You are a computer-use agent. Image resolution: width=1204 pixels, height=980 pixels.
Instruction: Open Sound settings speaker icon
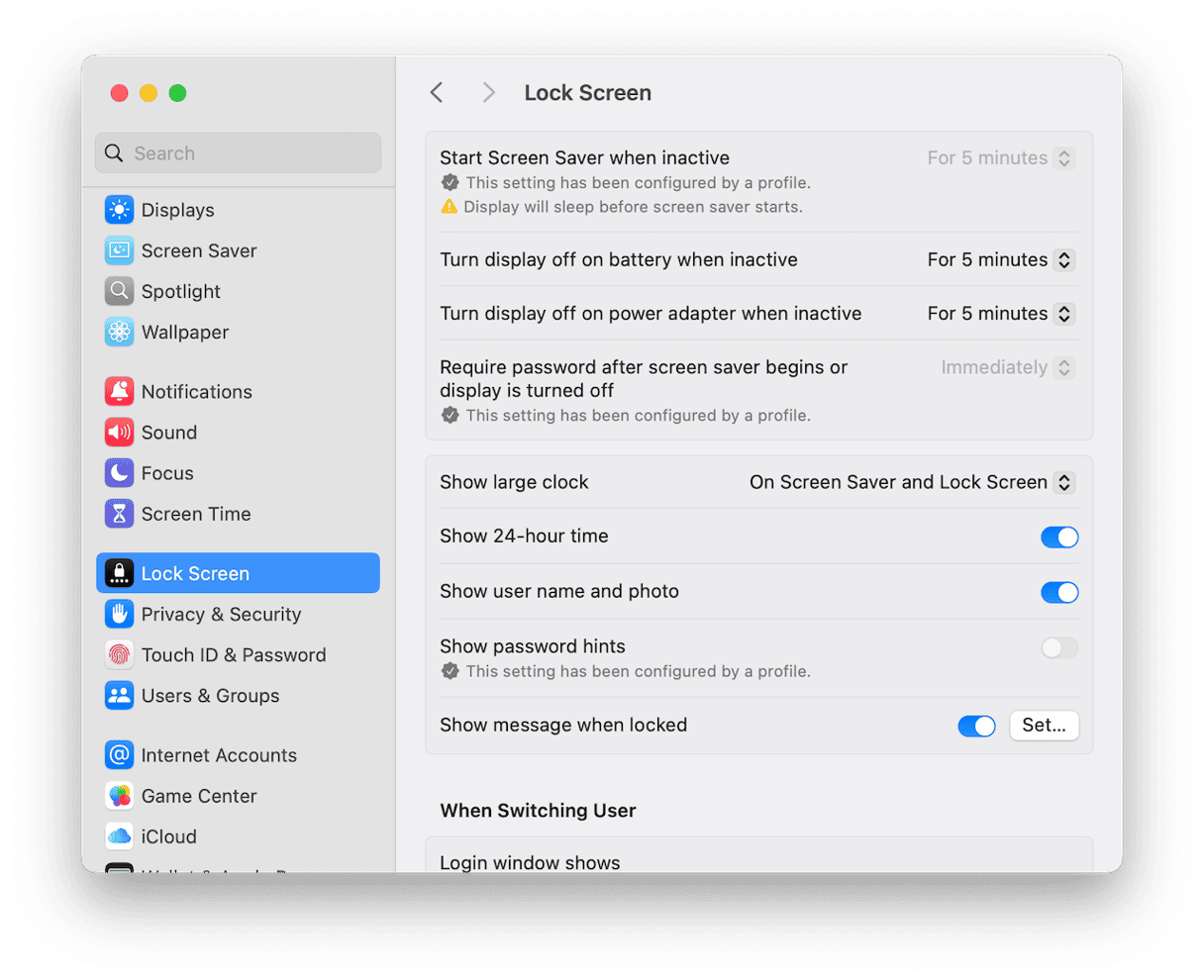coord(119,432)
